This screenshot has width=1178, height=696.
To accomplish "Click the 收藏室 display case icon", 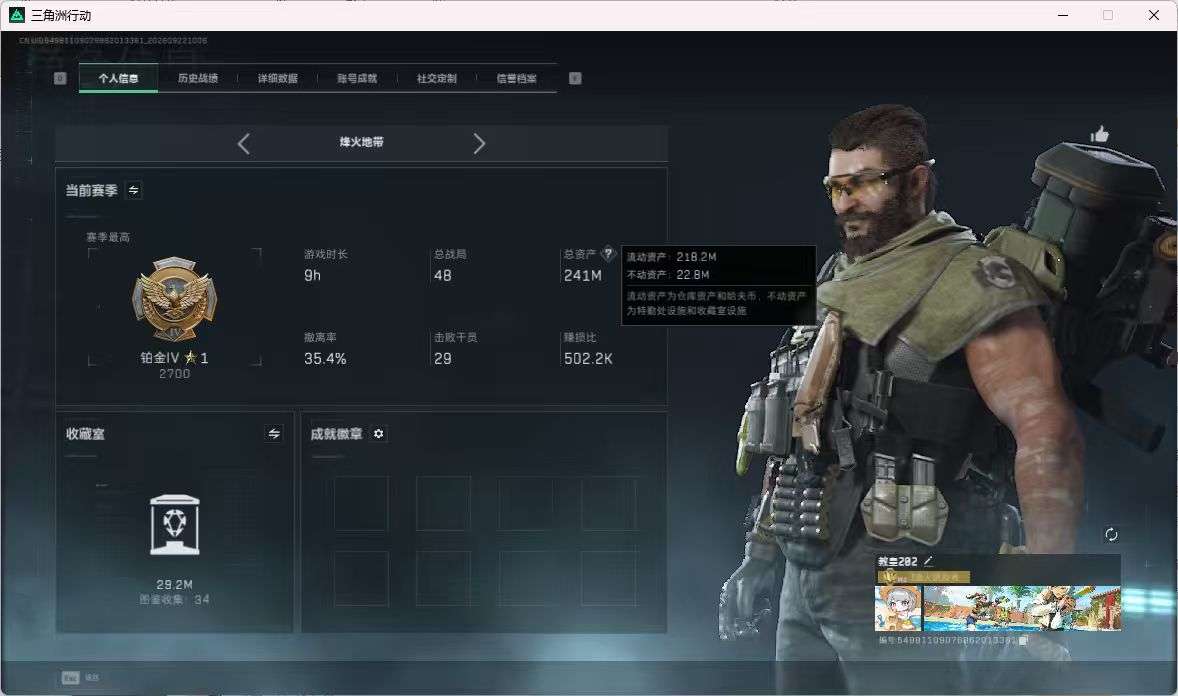I will pos(174,525).
